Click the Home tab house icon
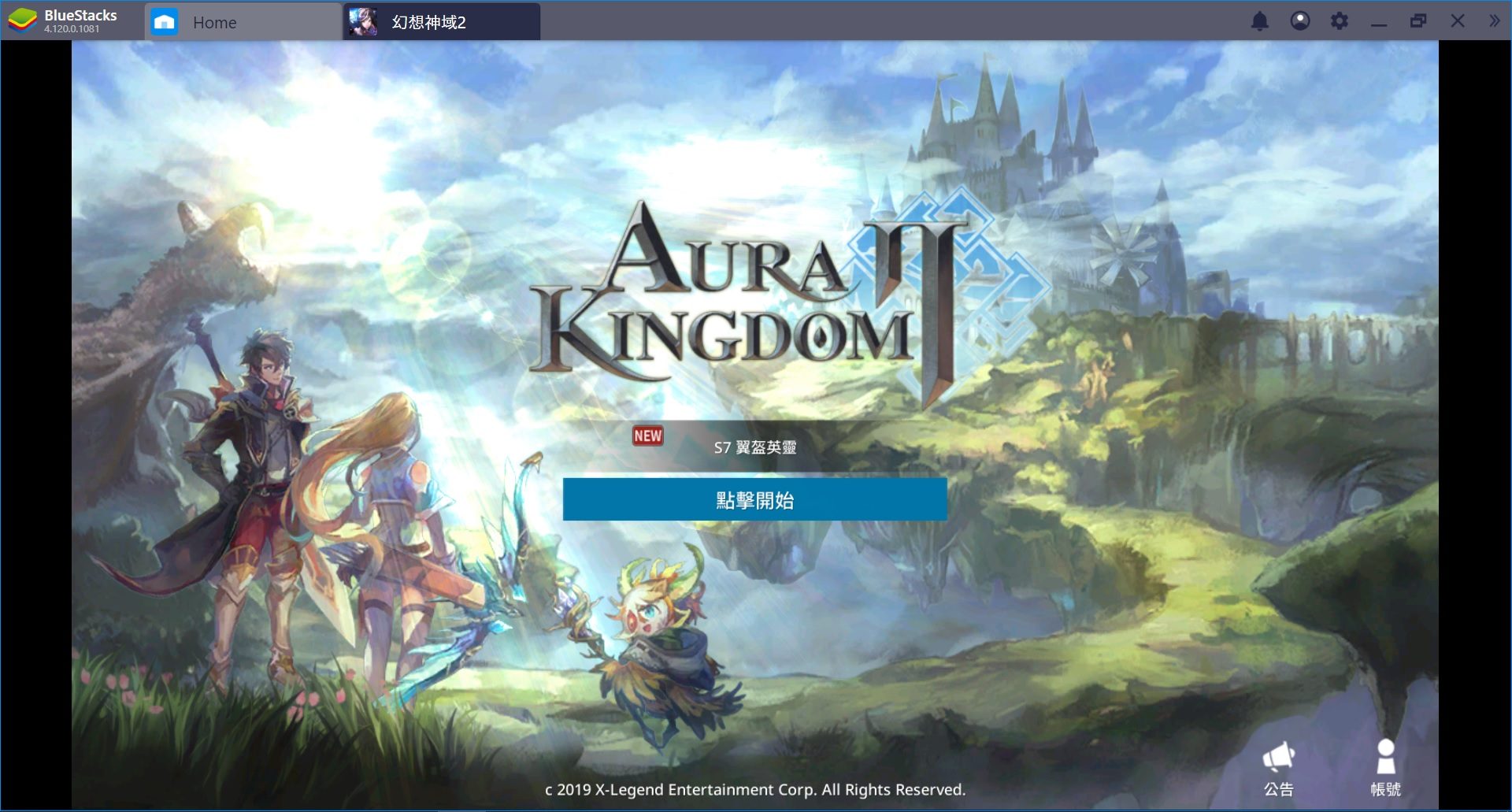Viewport: 1512px width, 812px height. tap(164, 22)
